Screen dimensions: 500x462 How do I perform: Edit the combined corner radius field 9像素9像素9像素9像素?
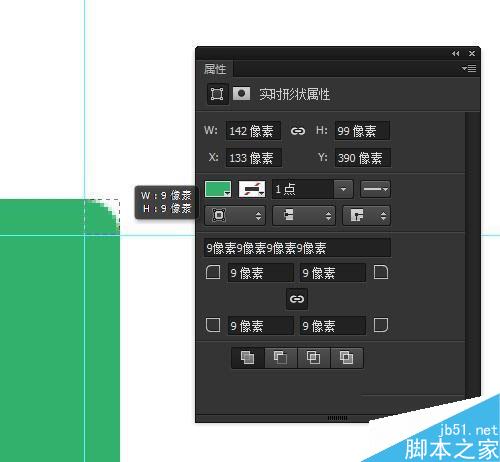[x=297, y=248]
